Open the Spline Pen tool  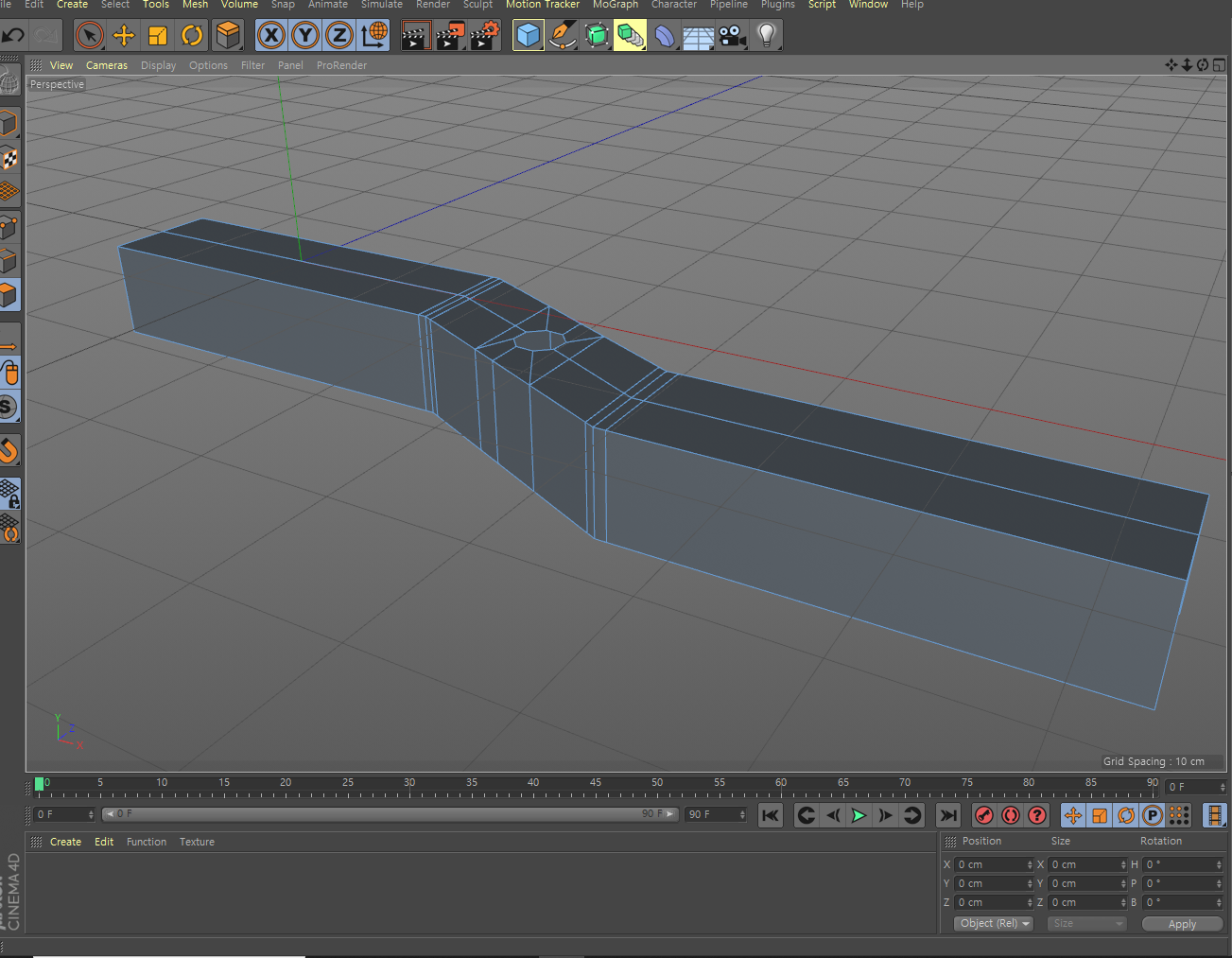click(x=563, y=36)
